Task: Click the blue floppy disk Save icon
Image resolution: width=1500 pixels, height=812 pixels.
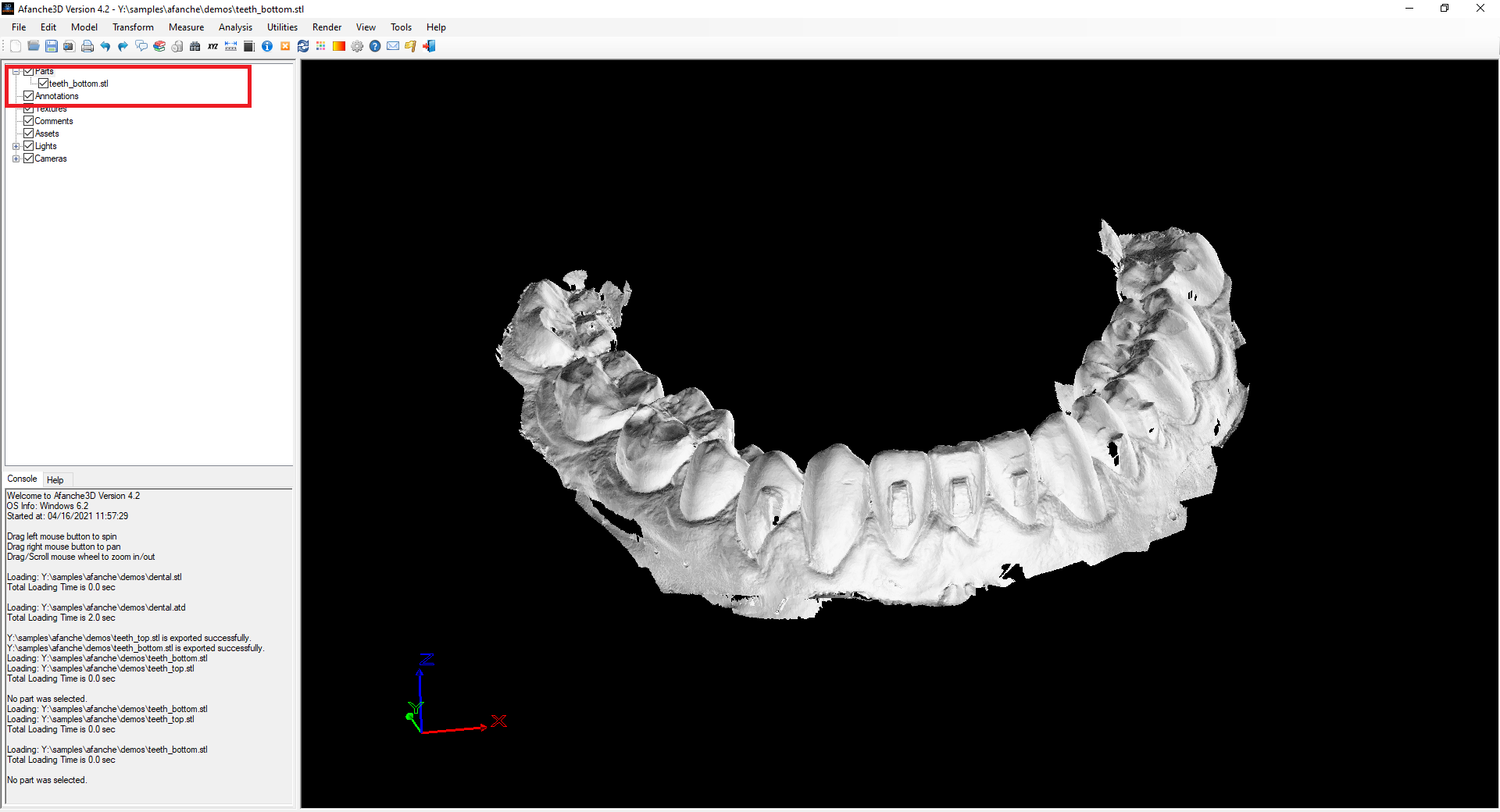Action: (x=52, y=47)
